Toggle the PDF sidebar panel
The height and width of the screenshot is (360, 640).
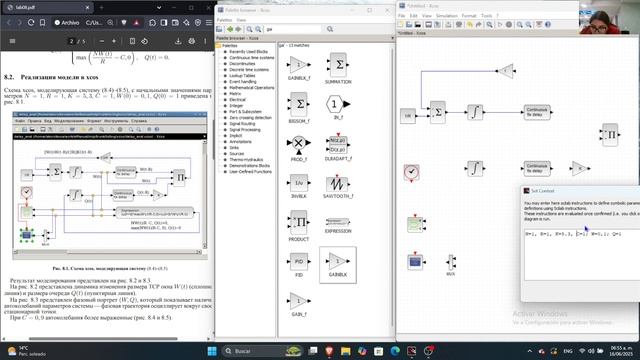(12, 41)
